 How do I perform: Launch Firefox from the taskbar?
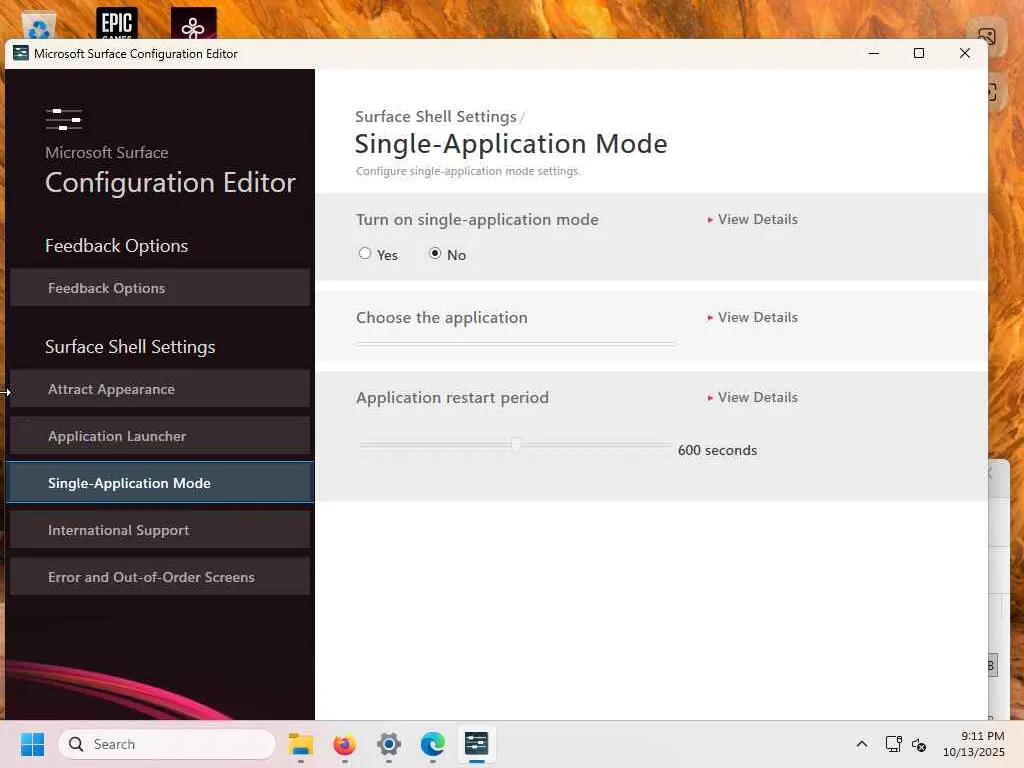pyautogui.click(x=345, y=744)
